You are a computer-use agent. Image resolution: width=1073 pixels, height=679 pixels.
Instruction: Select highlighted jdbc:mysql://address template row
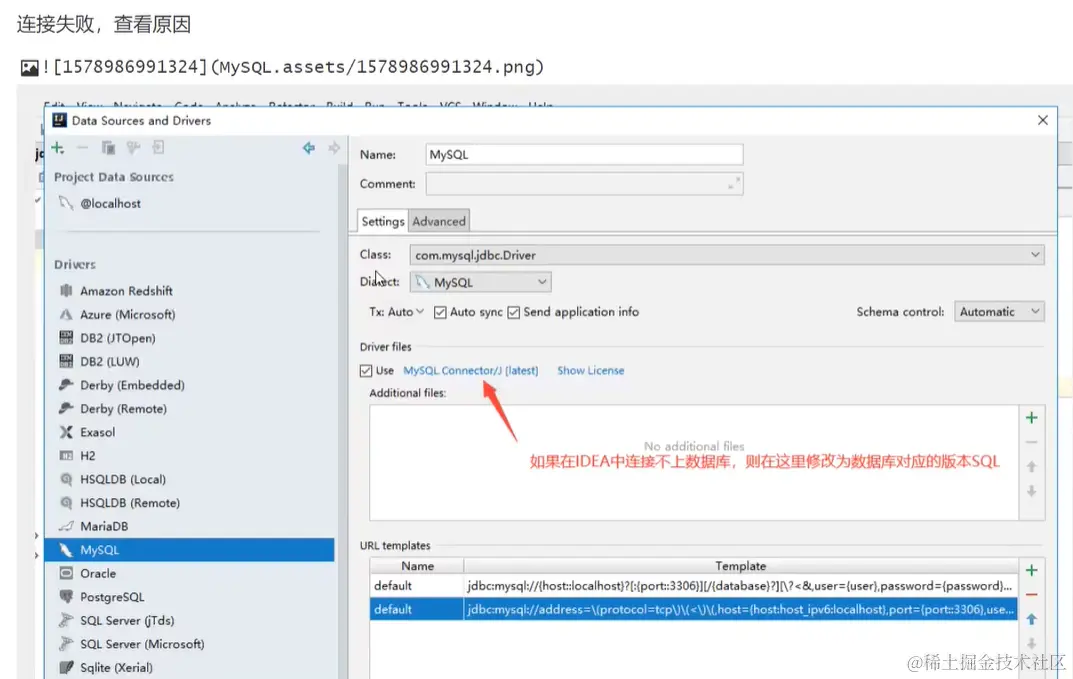point(693,609)
